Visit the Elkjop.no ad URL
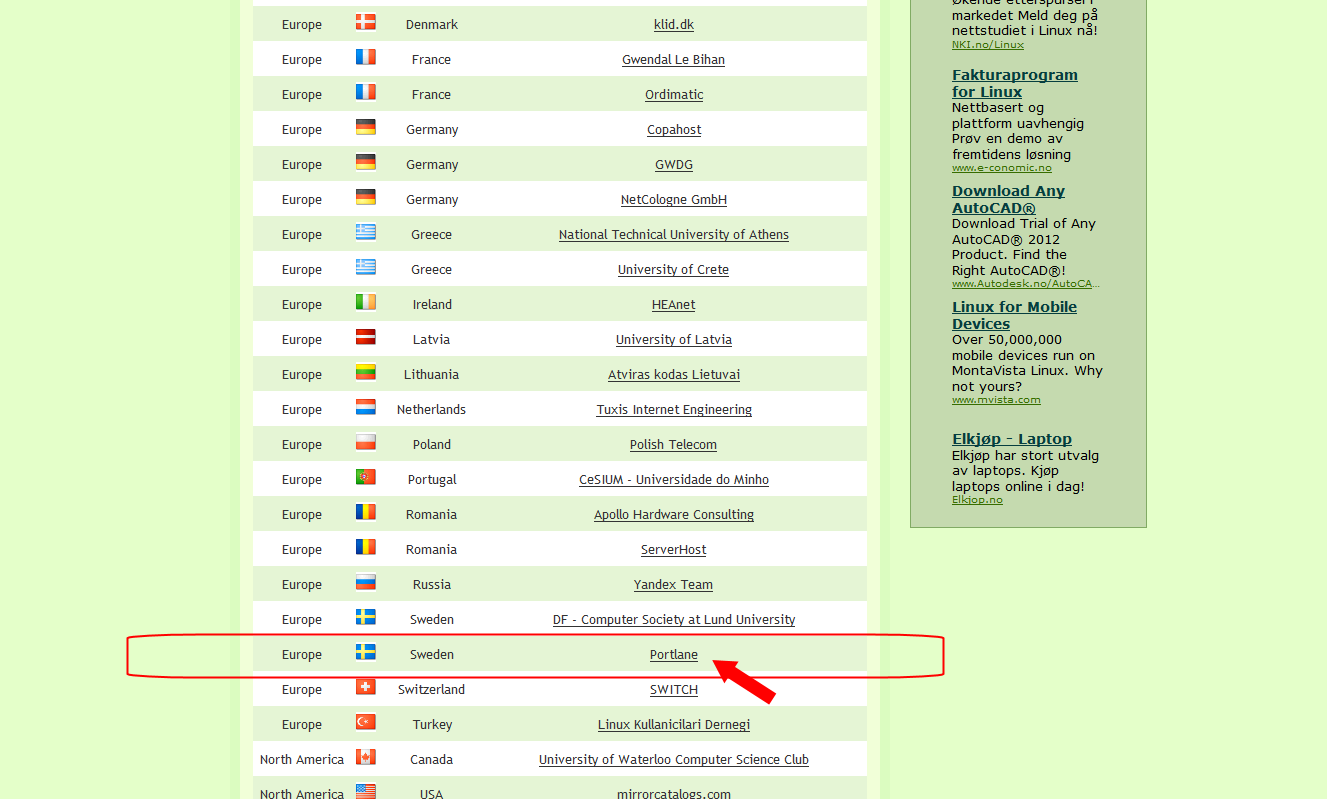Screen dimensions: 1327x799 tap(977, 500)
